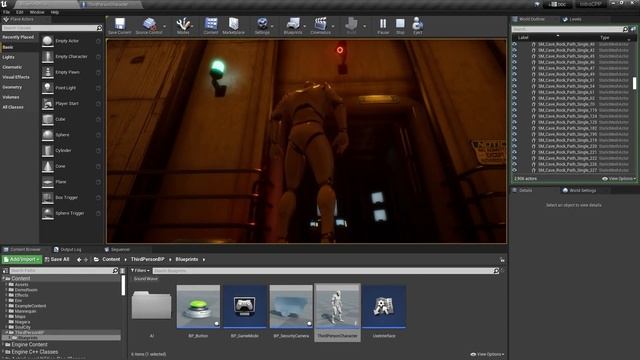Click the Blueprints toolbar icon
The image size is (640, 360).
(x=293, y=24)
